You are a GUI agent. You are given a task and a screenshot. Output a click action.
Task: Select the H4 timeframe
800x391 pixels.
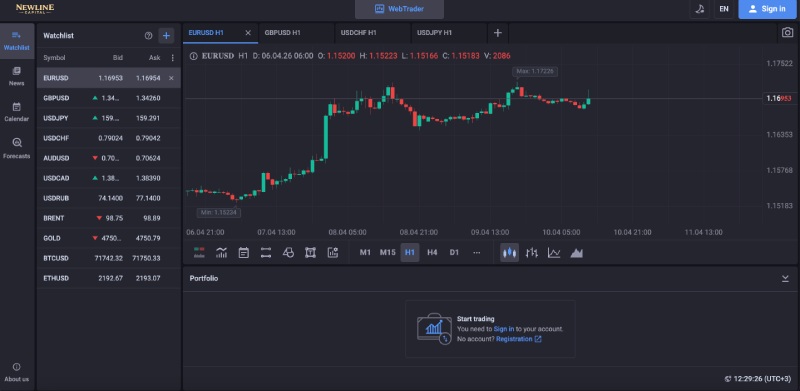click(x=432, y=252)
